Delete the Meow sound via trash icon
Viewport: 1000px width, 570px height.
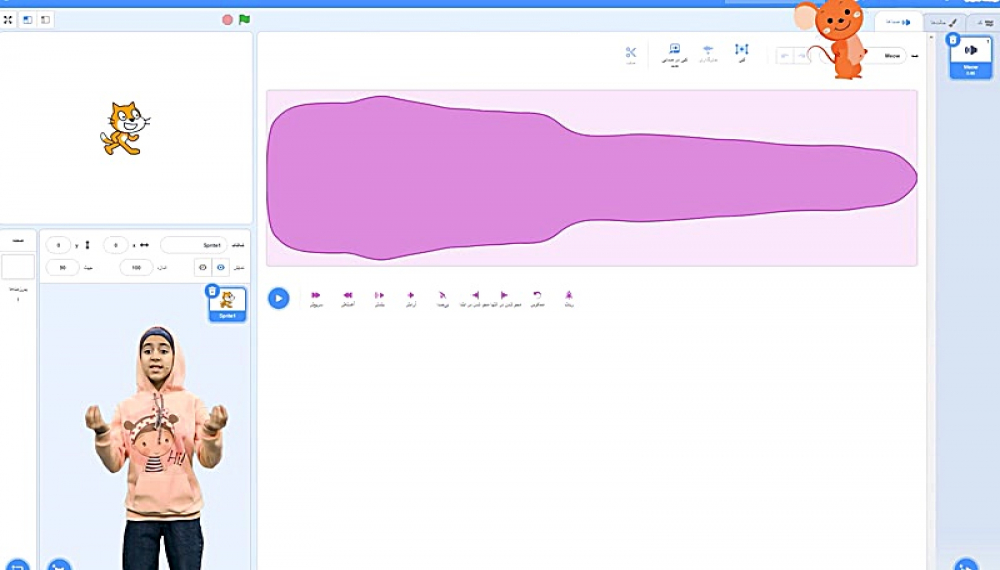click(953, 40)
